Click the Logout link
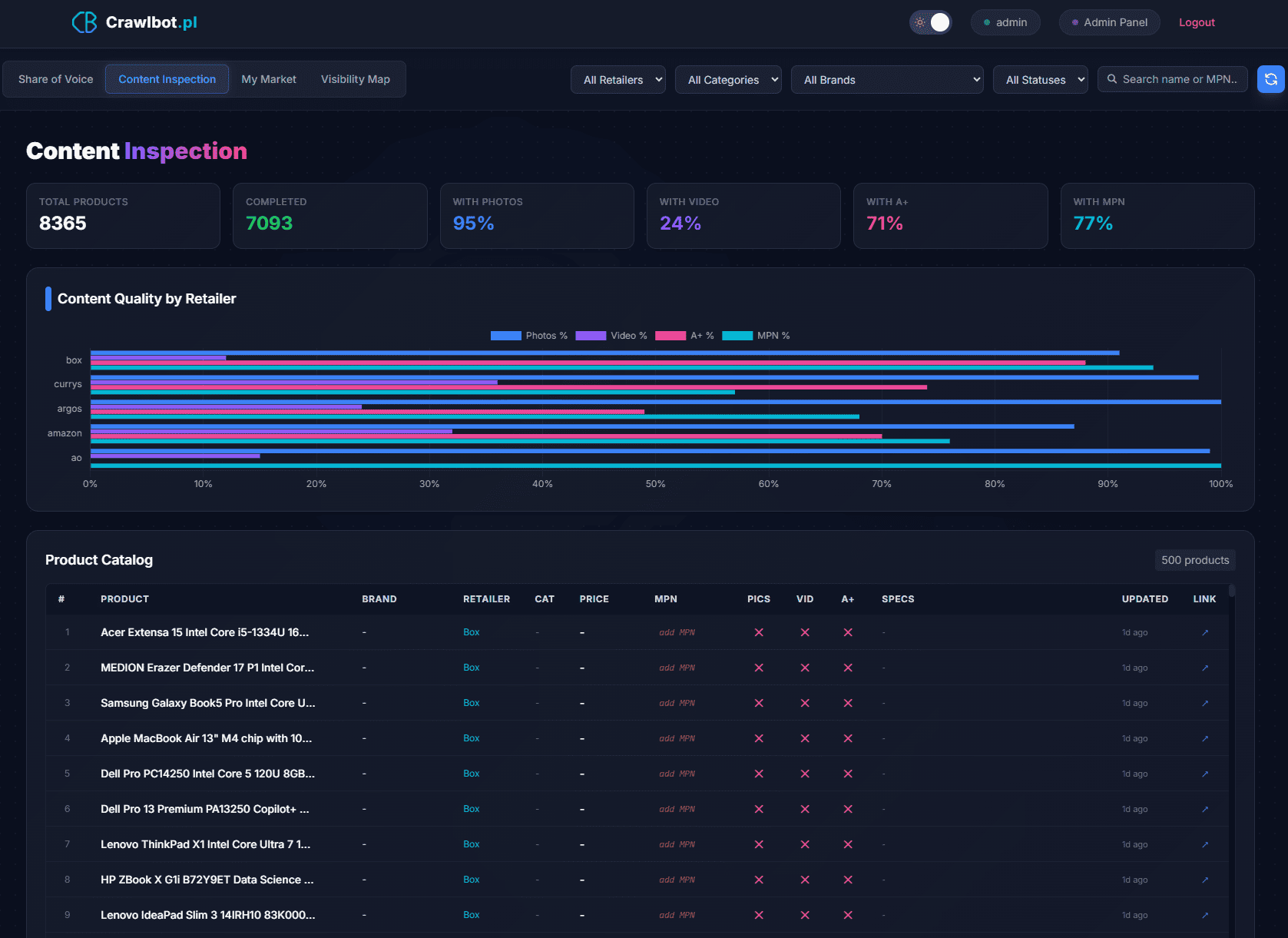The width and height of the screenshot is (1288, 938). point(1196,22)
